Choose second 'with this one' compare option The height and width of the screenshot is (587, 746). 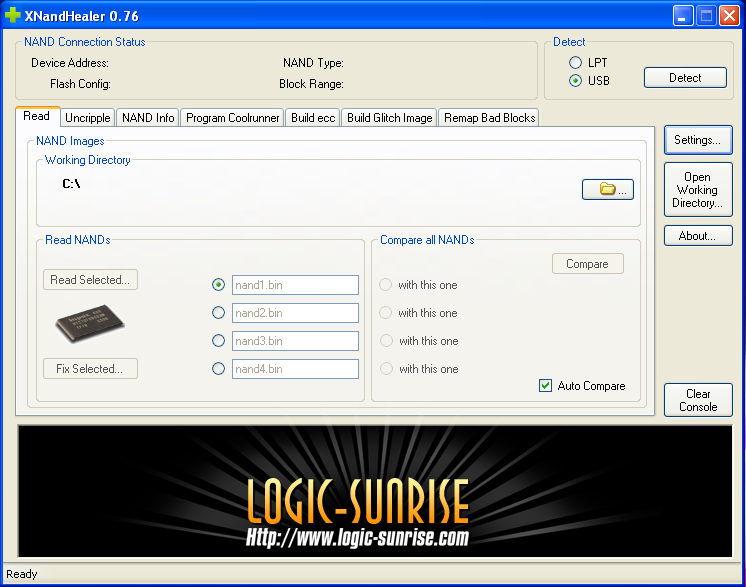[x=385, y=313]
